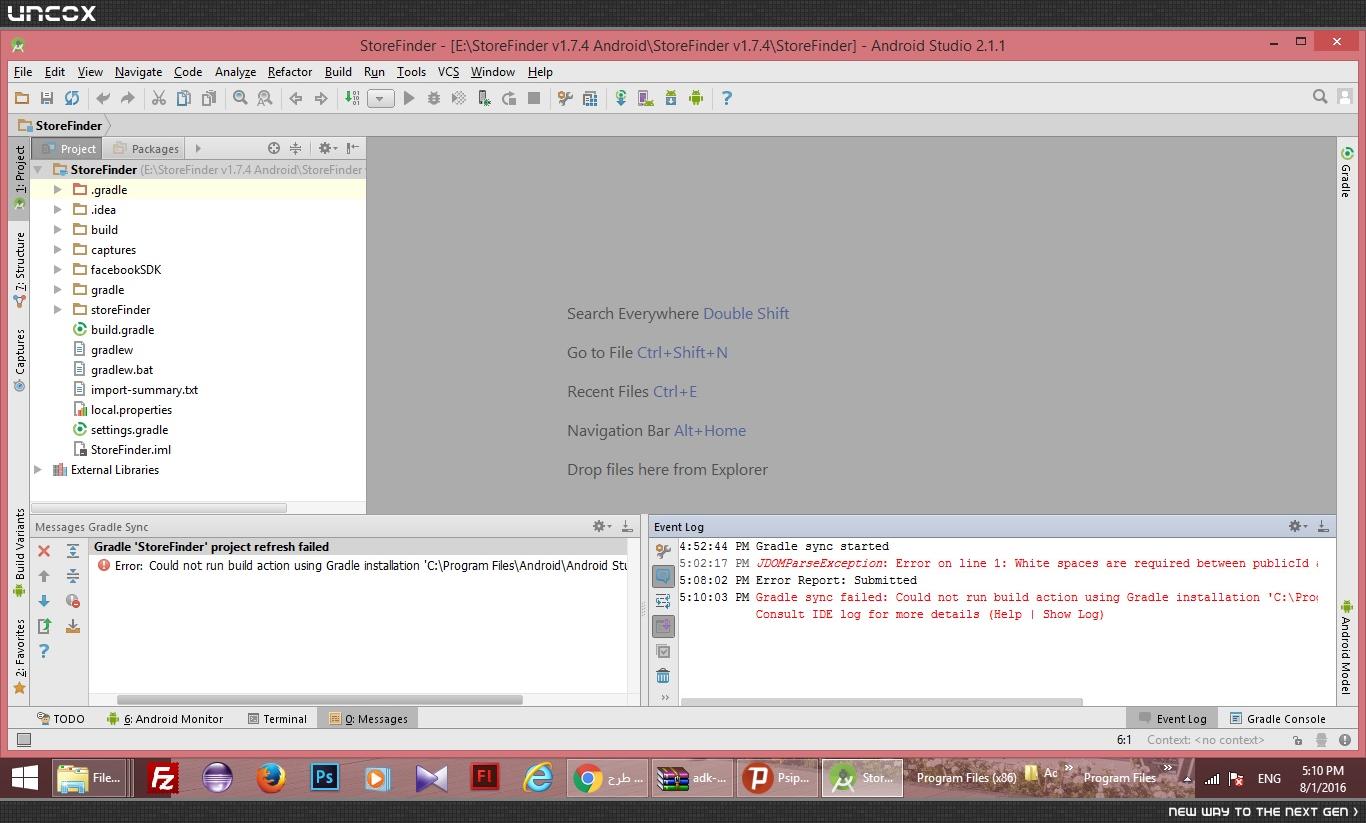Click the Make Project icon
This screenshot has width=1366, height=823.
352,98
